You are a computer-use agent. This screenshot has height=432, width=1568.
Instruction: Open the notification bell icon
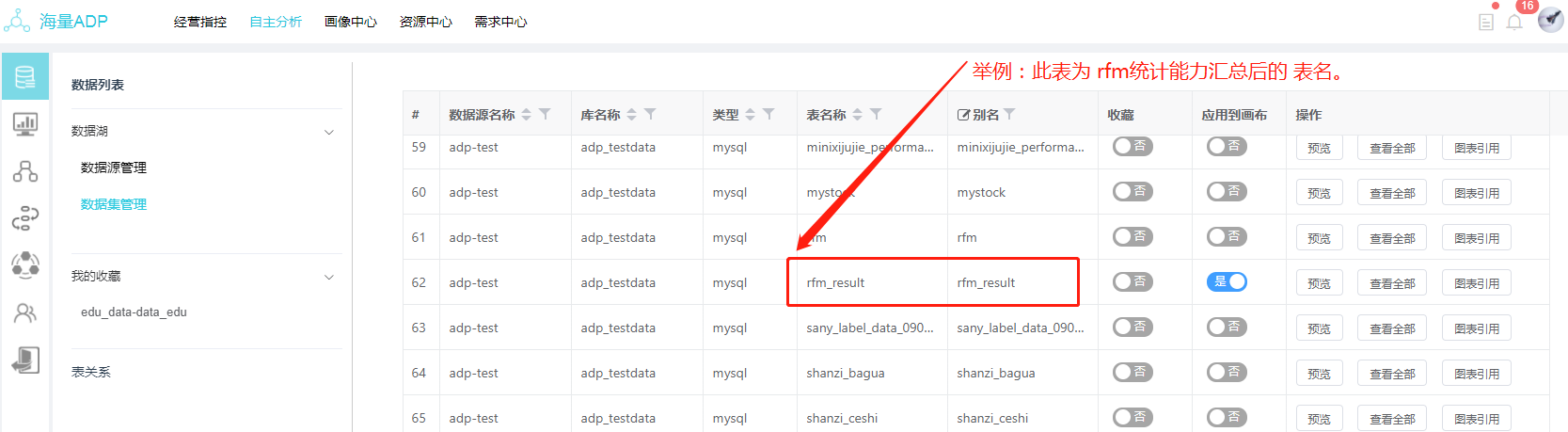(x=1514, y=22)
